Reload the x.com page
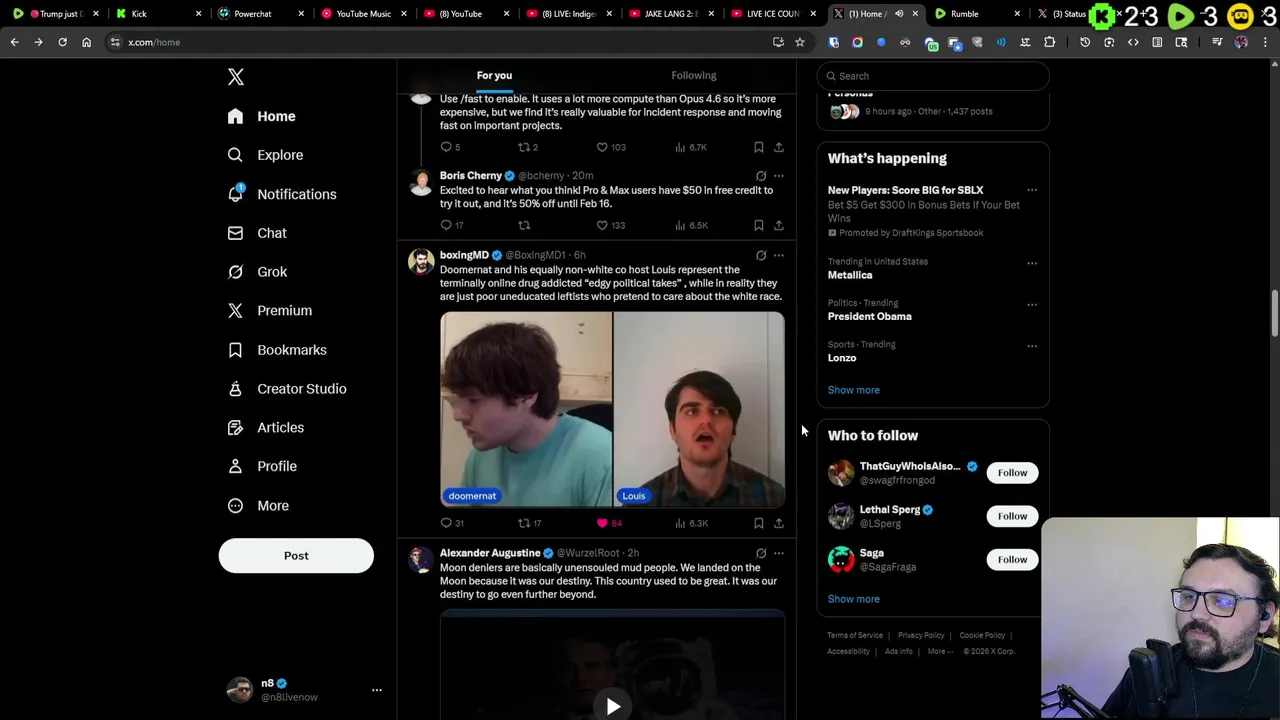 (x=62, y=42)
